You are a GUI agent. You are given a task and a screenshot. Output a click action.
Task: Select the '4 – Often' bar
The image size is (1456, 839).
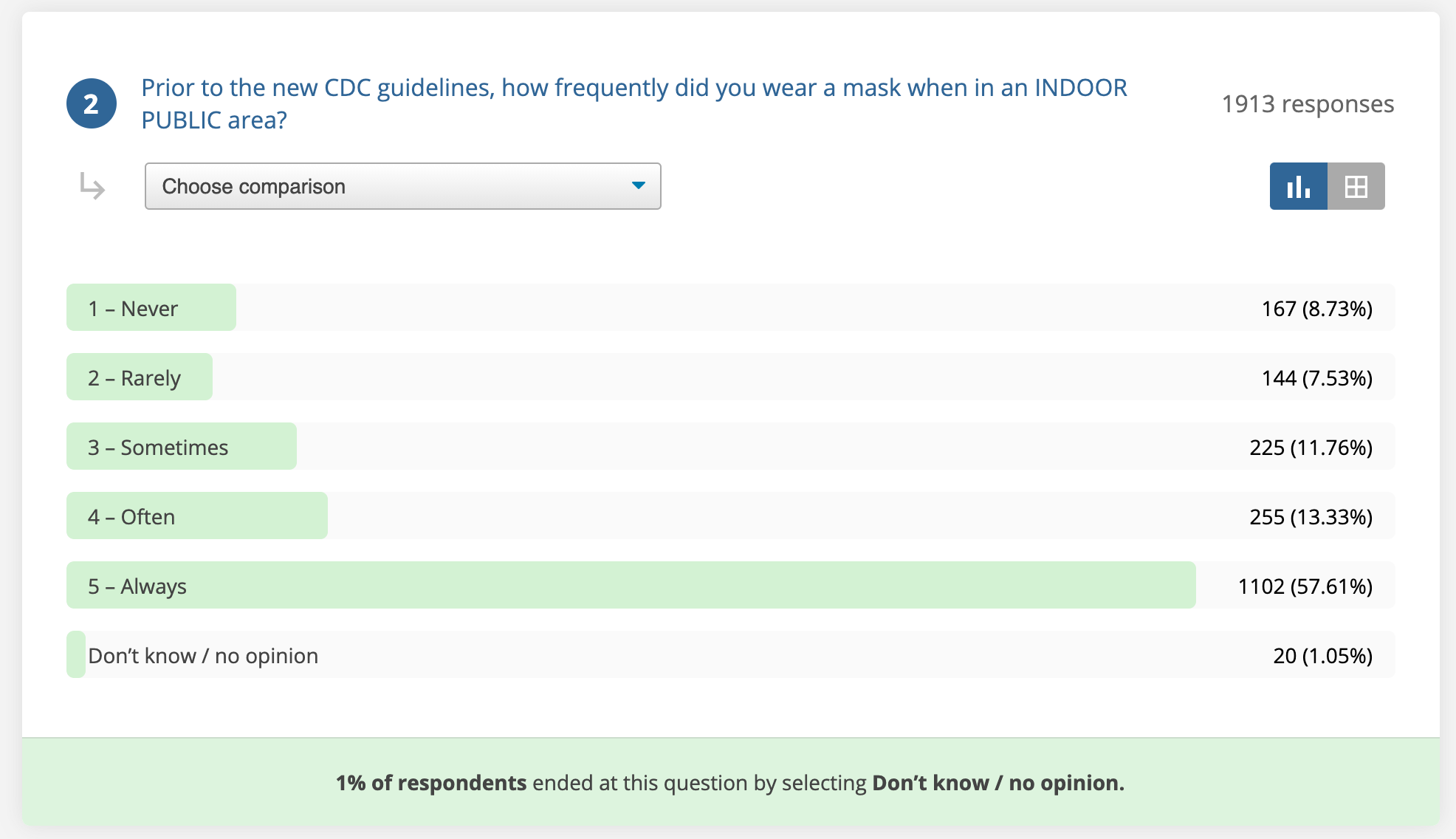[x=197, y=516]
